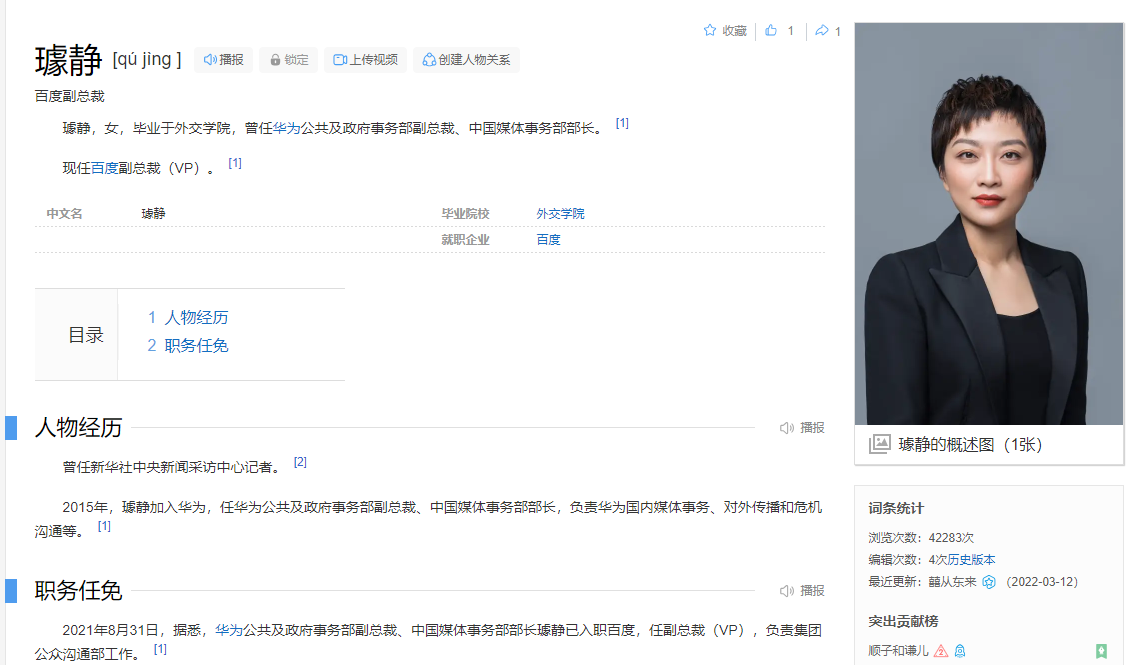Click editor name �World从东来

point(952,582)
